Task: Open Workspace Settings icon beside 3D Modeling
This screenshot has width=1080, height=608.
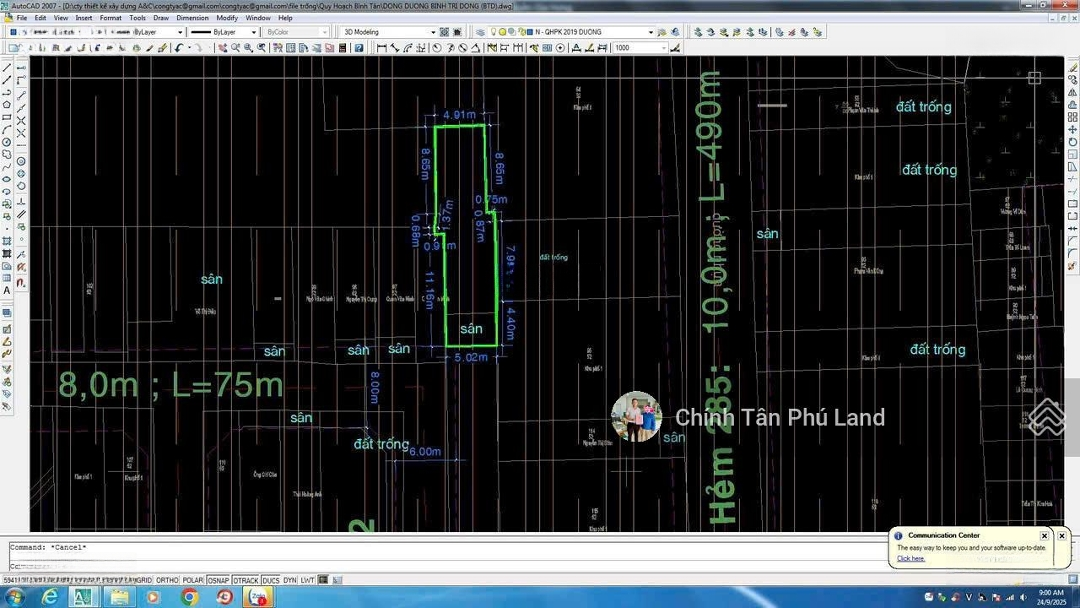Action: pyautogui.click(x=445, y=32)
